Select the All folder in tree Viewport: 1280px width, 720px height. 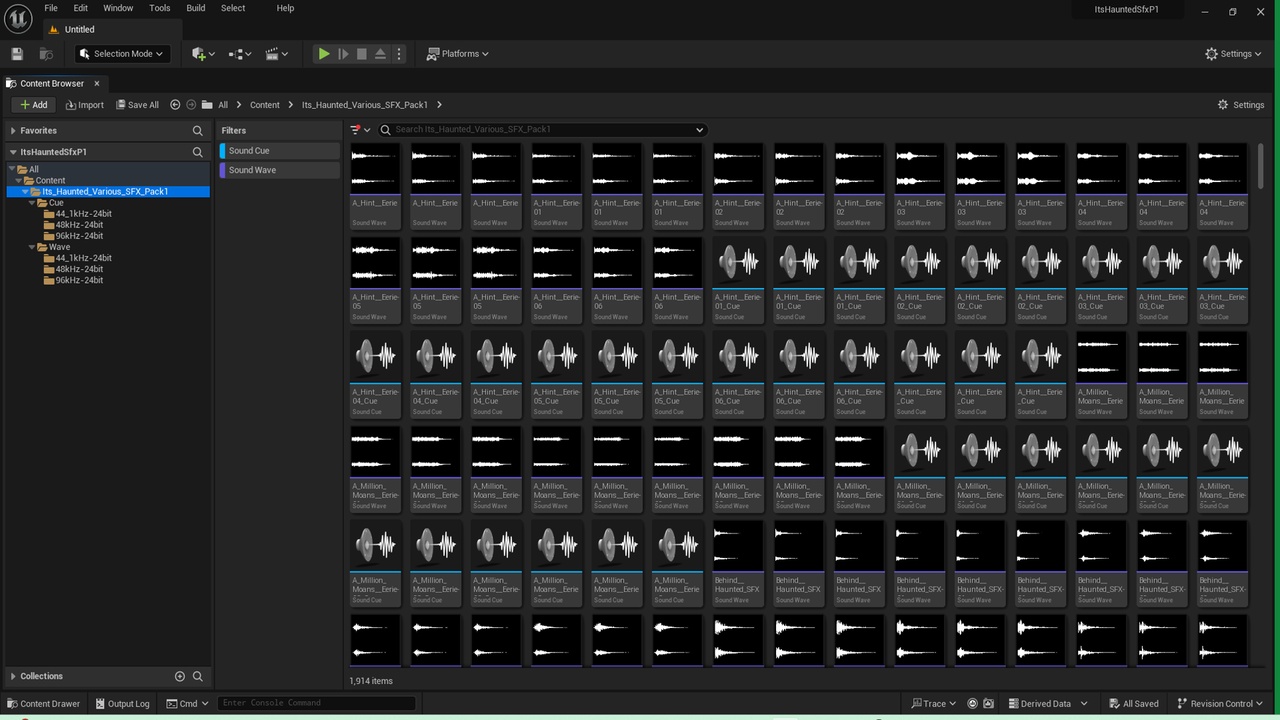pyautogui.click(x=34, y=170)
